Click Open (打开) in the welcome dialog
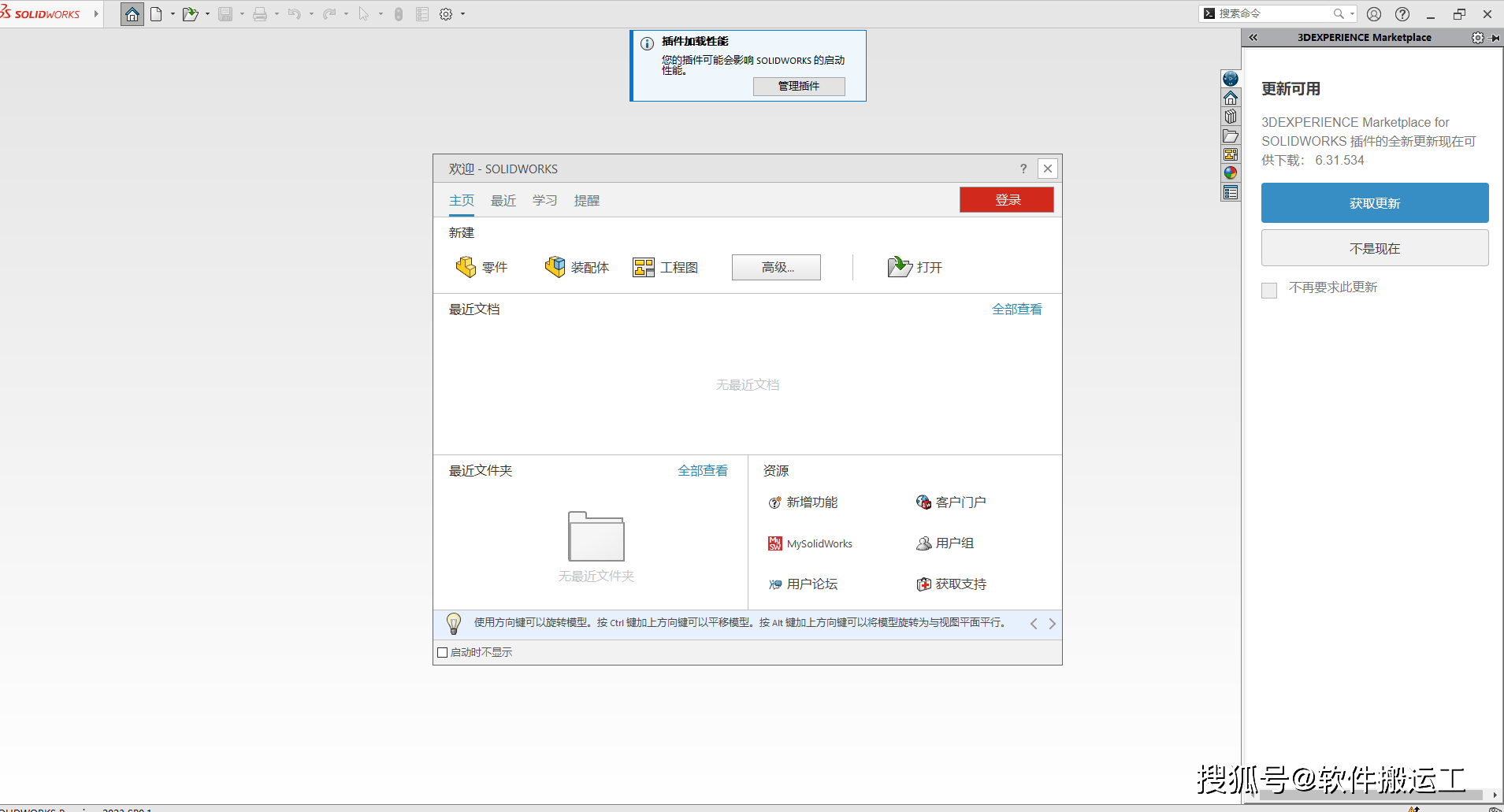Image resolution: width=1504 pixels, height=812 pixels. pyautogui.click(x=915, y=268)
